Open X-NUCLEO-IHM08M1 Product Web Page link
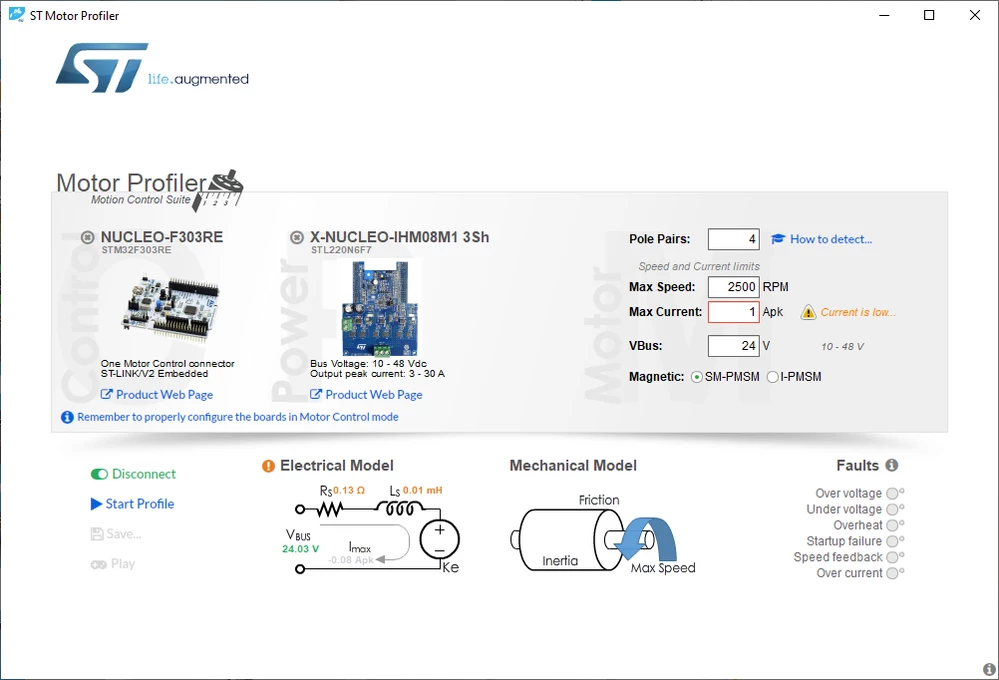 366,394
